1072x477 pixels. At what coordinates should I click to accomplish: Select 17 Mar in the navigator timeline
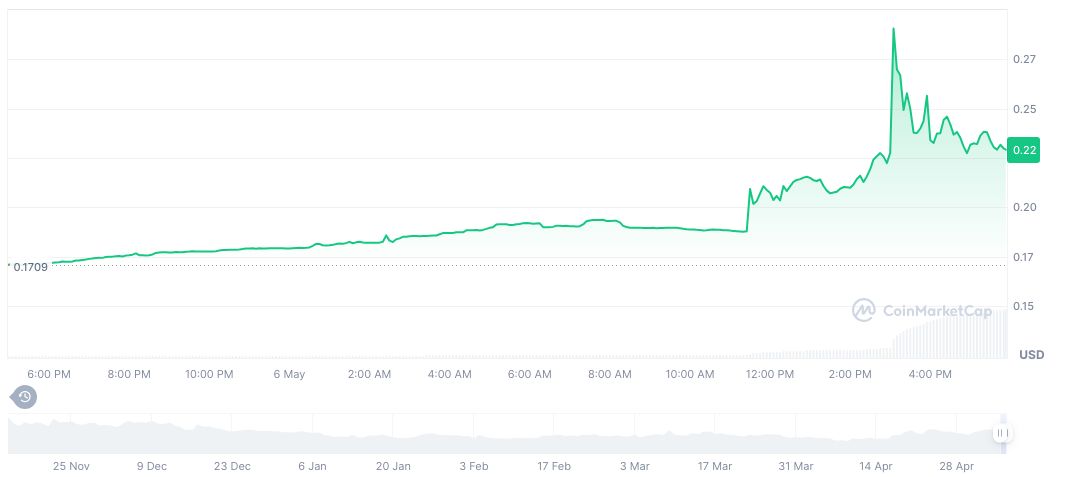714,466
